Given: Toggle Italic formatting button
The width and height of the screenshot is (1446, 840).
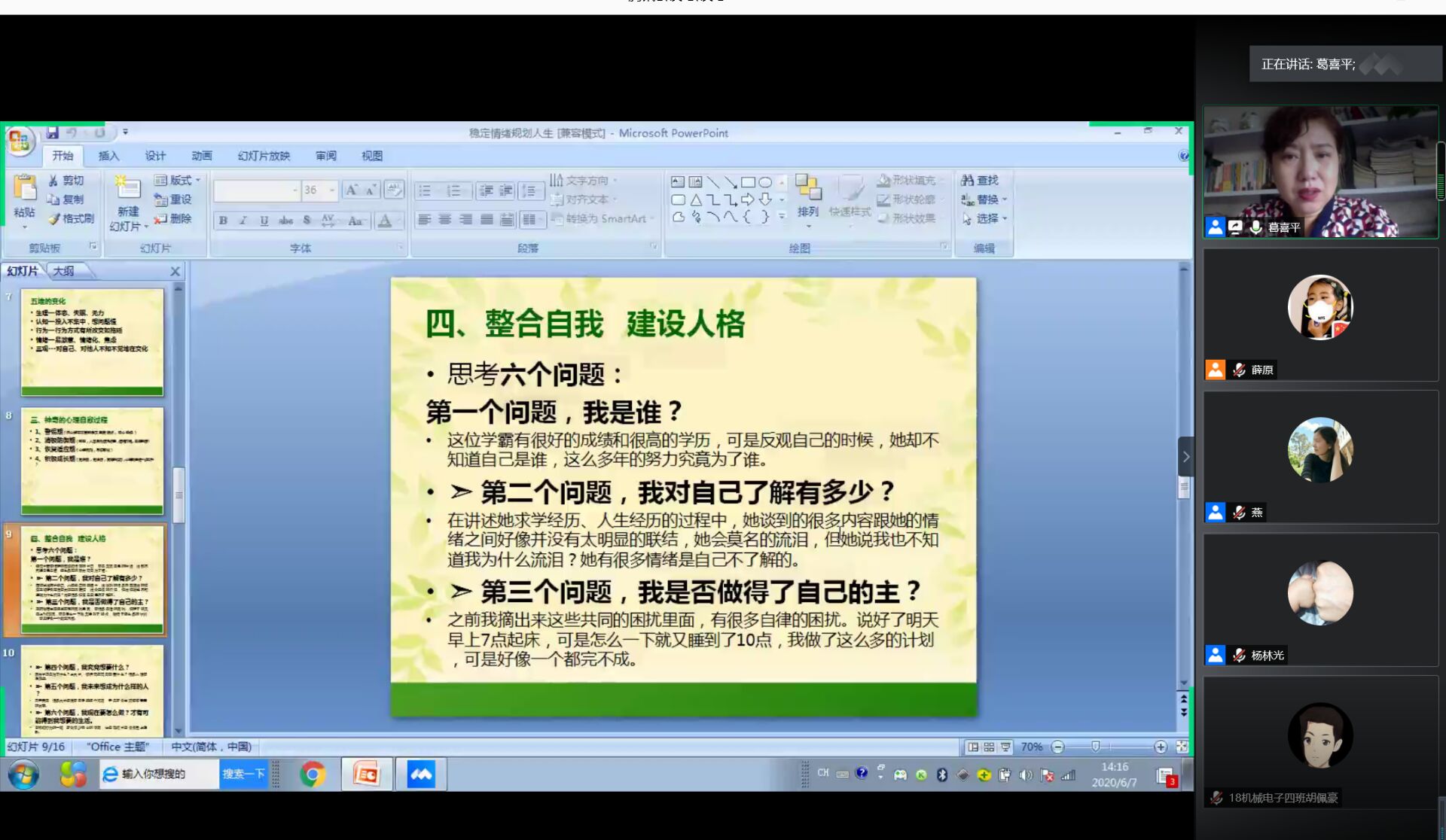Looking at the screenshot, I should tap(243, 221).
